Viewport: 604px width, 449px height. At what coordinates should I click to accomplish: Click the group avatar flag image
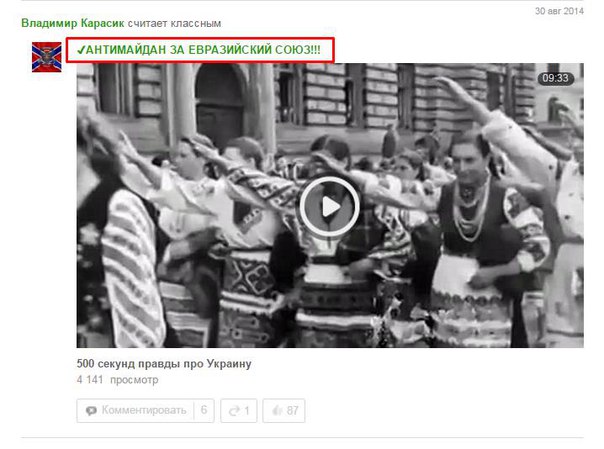(x=47, y=57)
